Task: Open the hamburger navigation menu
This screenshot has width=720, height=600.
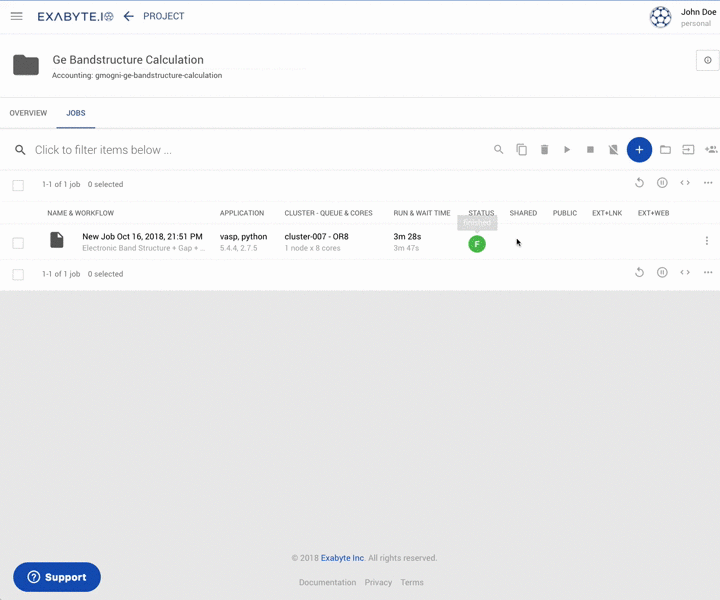Action: tap(16, 16)
